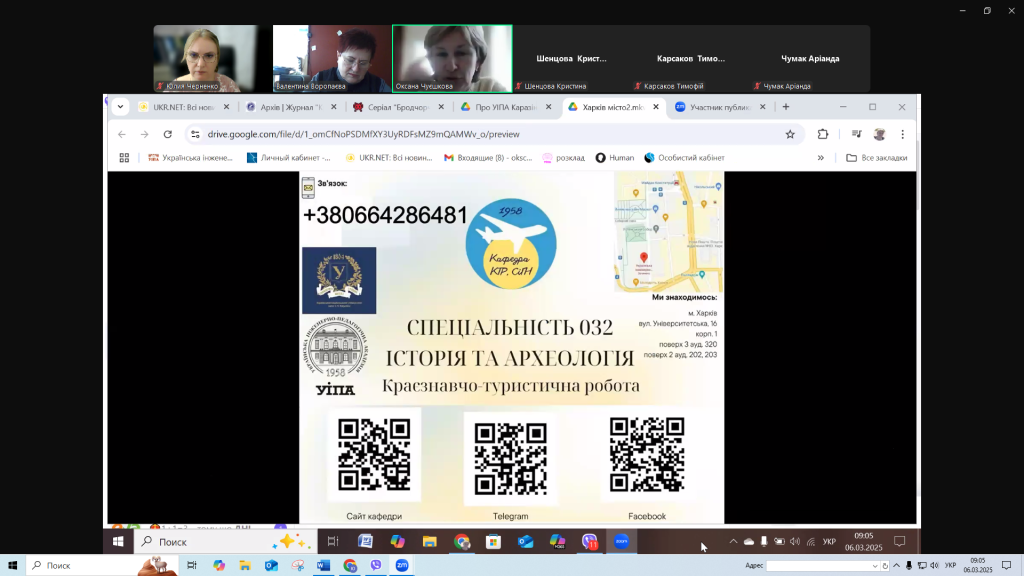Click Microsoft Store icon on shared taskbar
This screenshot has width=1024, height=576.
pyautogui.click(x=493, y=541)
